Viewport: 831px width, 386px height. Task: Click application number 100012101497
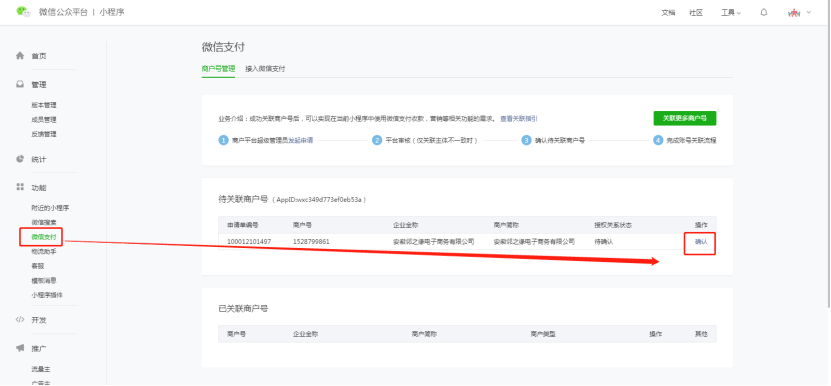[249, 242]
